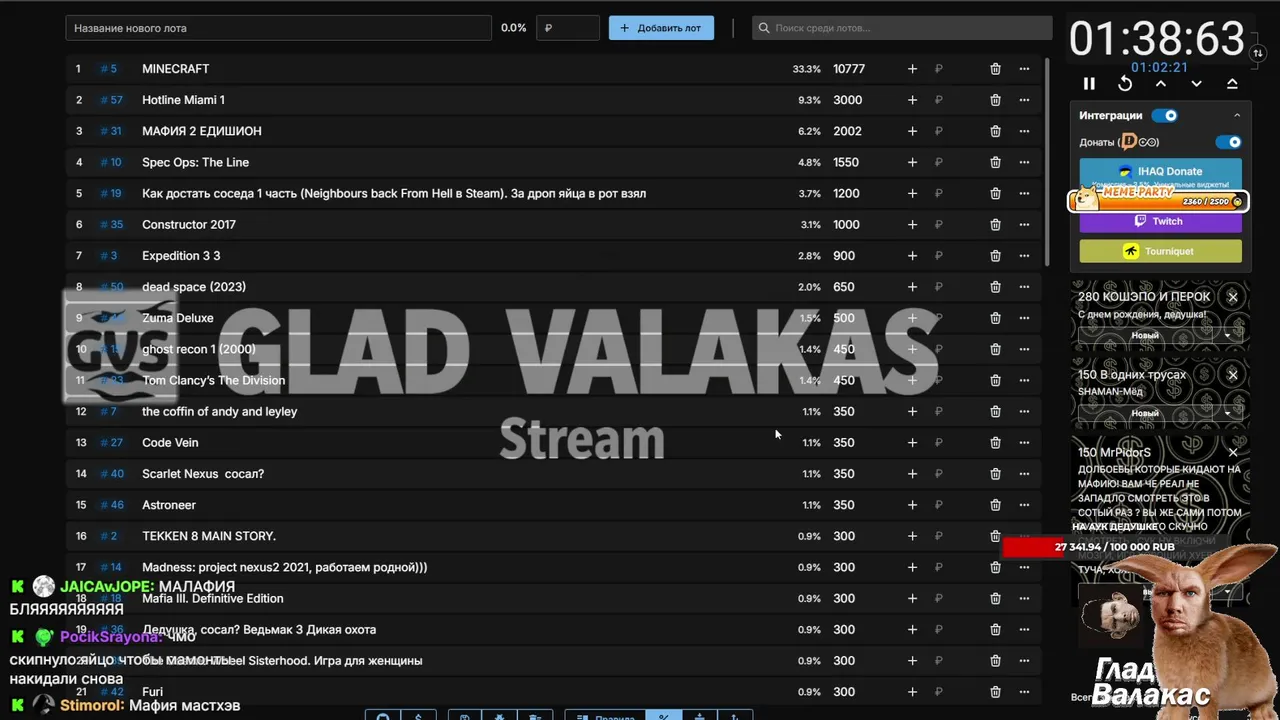Delete the Constructor 2017 lot
This screenshot has height=720, width=1280.
pyautogui.click(x=995, y=224)
